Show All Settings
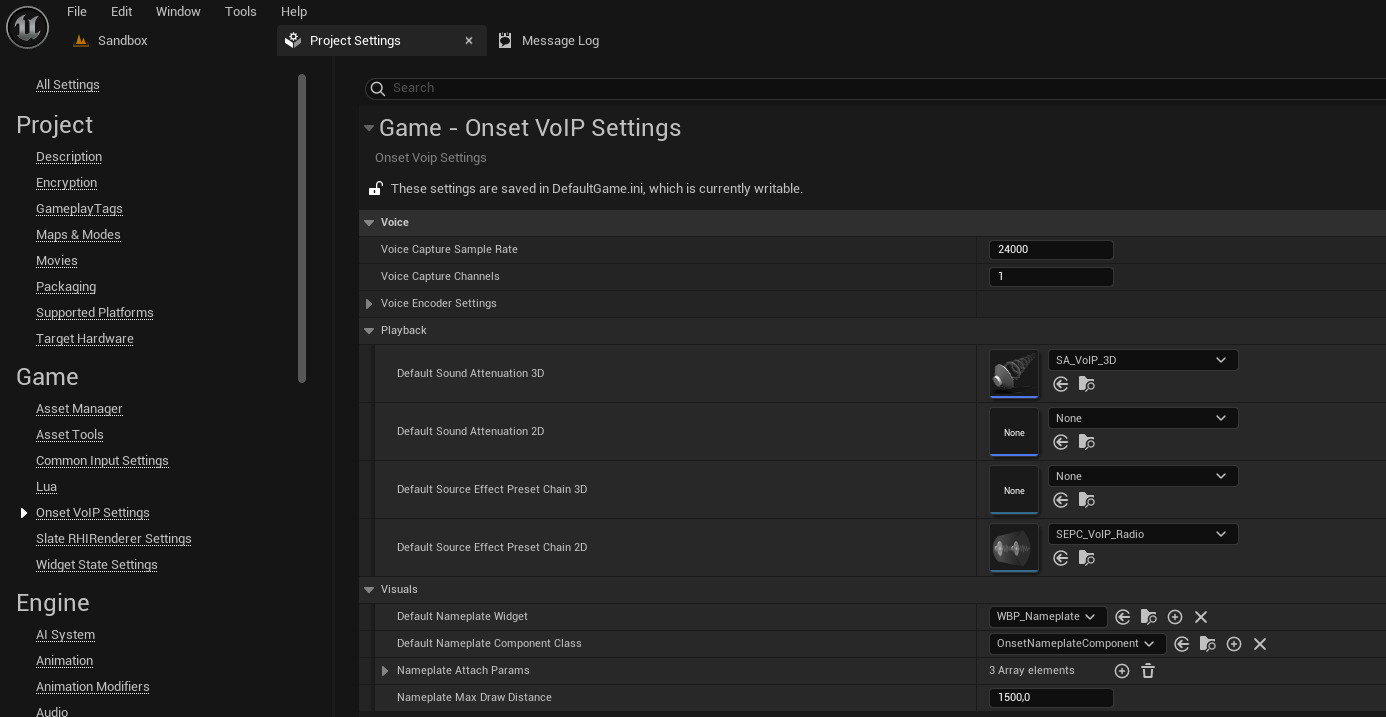The image size is (1386, 717). click(x=68, y=85)
